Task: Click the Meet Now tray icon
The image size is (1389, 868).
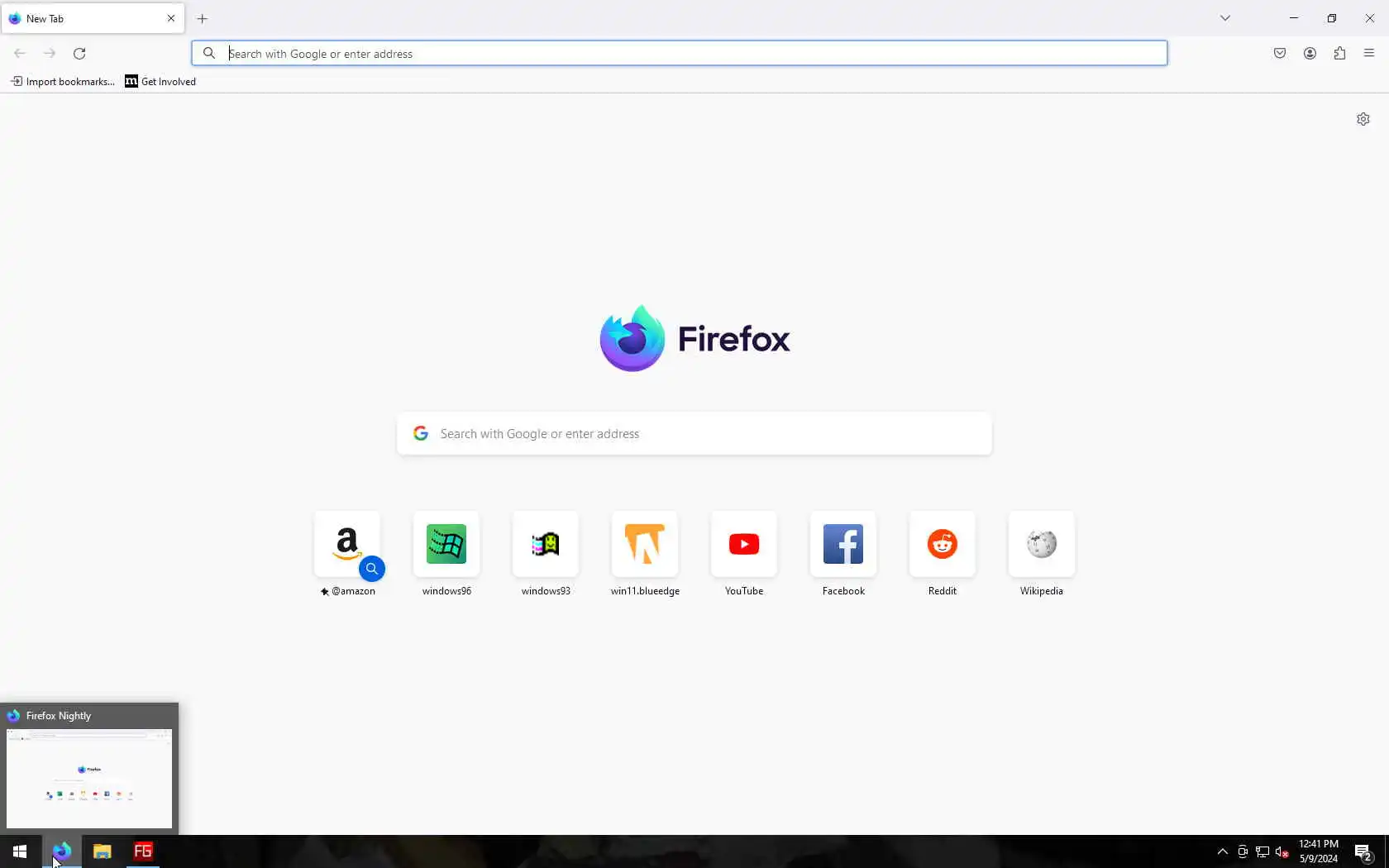Action: [1243, 851]
